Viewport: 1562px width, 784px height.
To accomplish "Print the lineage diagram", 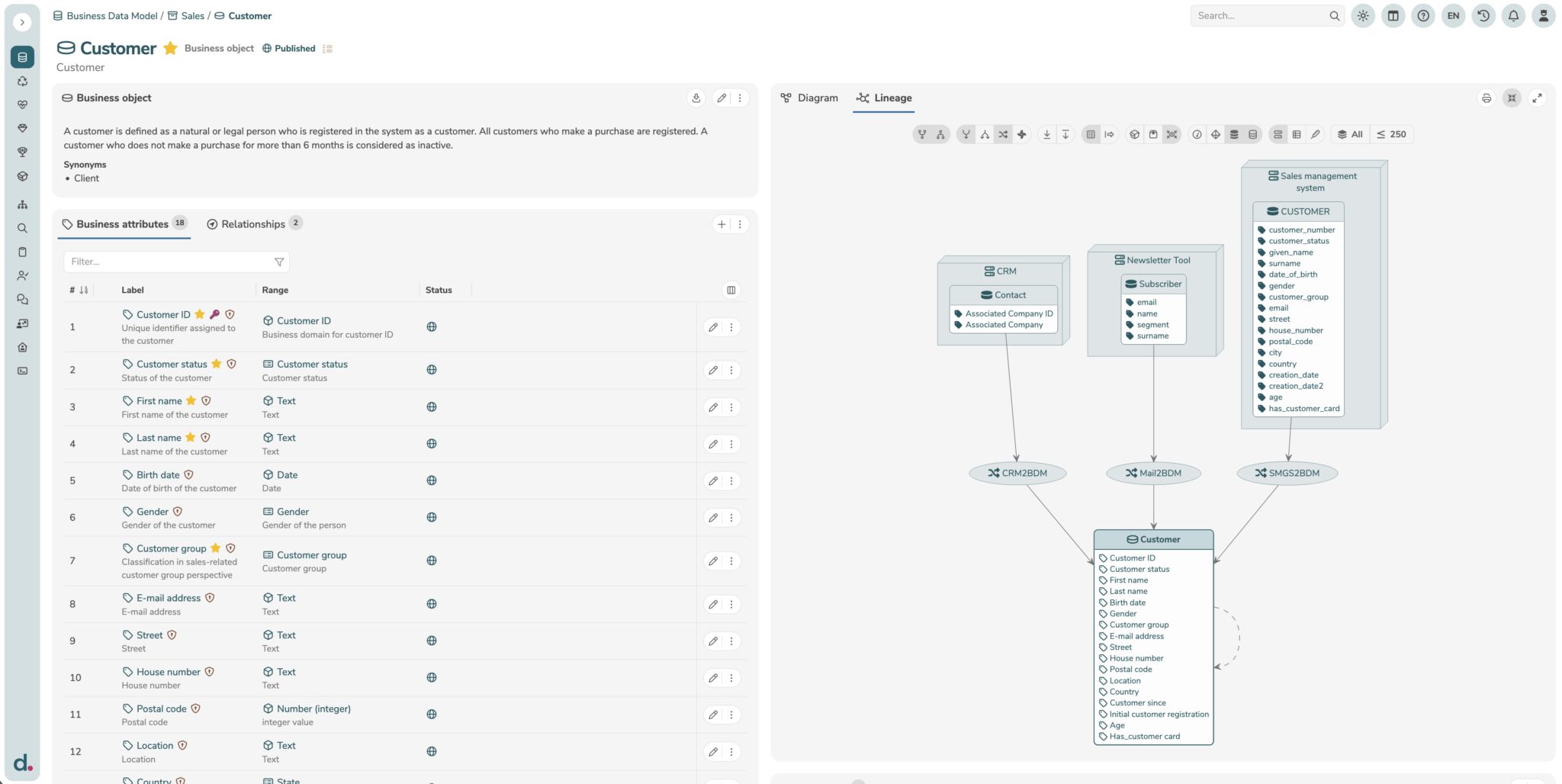I will [1486, 98].
